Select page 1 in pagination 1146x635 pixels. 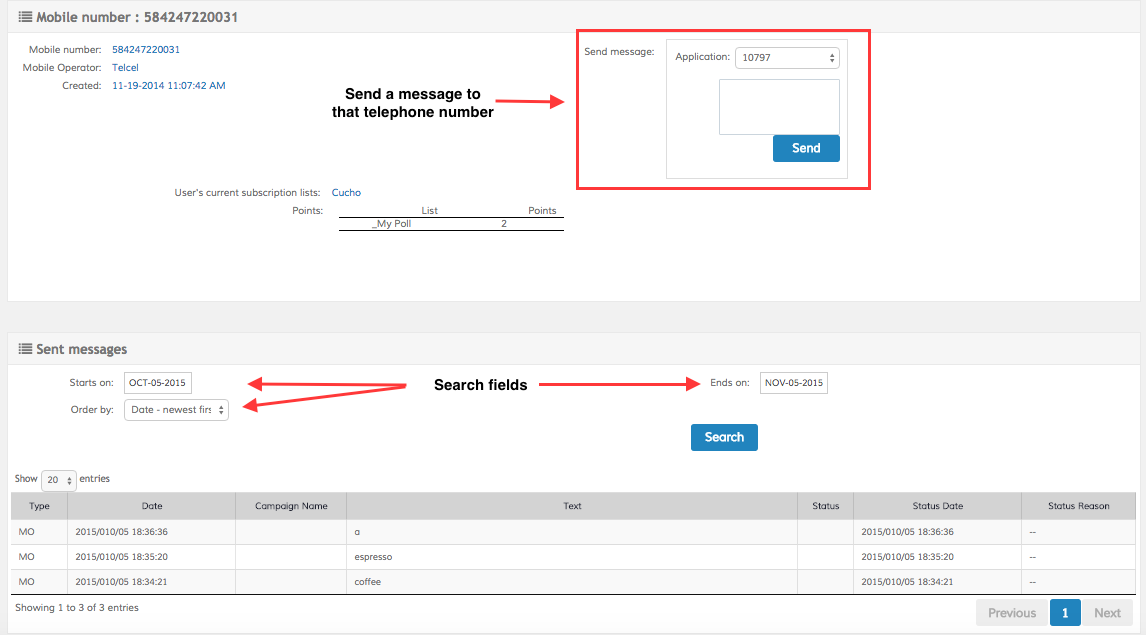coord(1065,613)
